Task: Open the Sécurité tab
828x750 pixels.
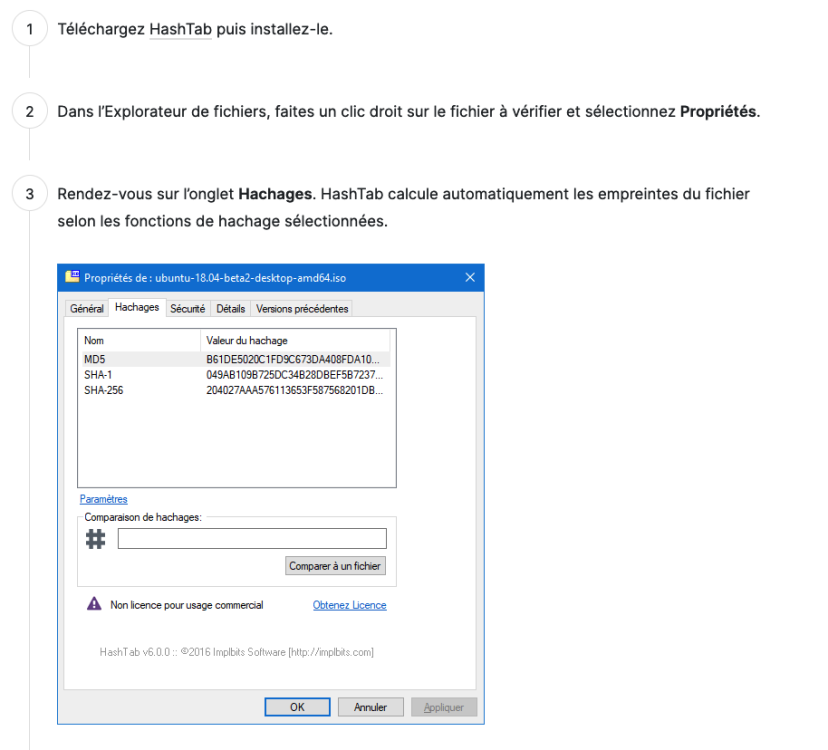Action: click(x=187, y=308)
